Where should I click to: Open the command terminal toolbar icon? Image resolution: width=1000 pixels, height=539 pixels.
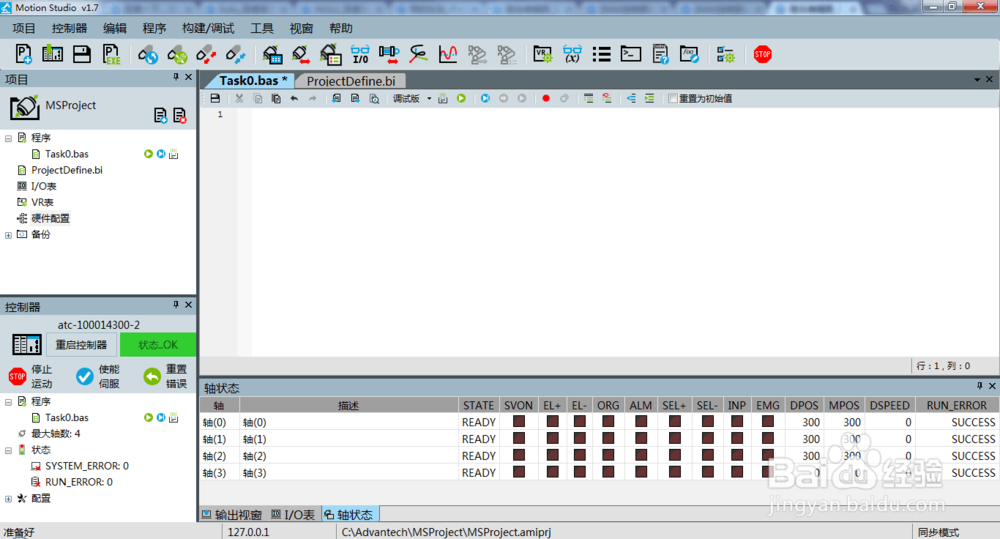click(x=631, y=54)
